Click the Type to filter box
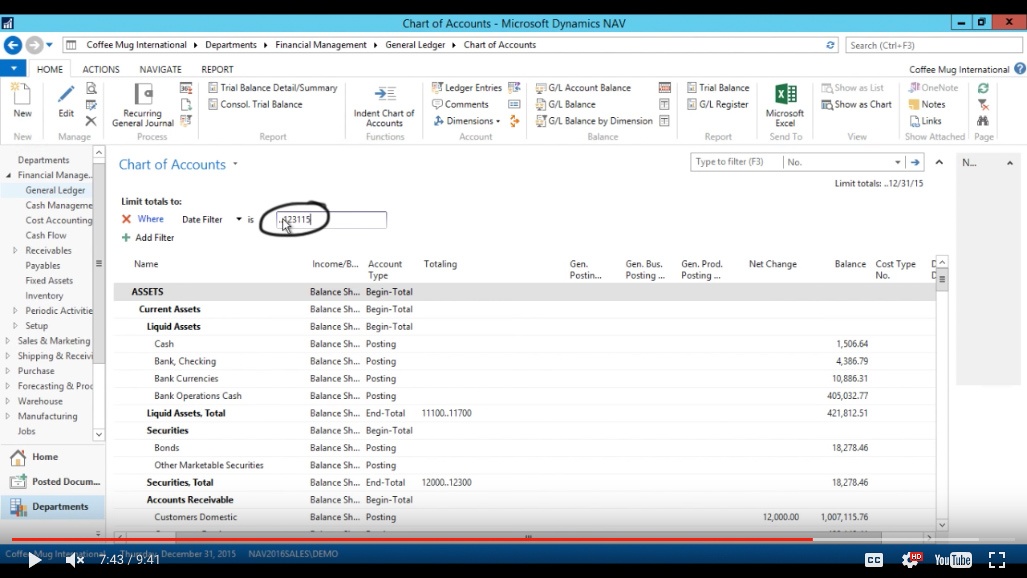Image resolution: width=1027 pixels, height=578 pixels. (736, 162)
